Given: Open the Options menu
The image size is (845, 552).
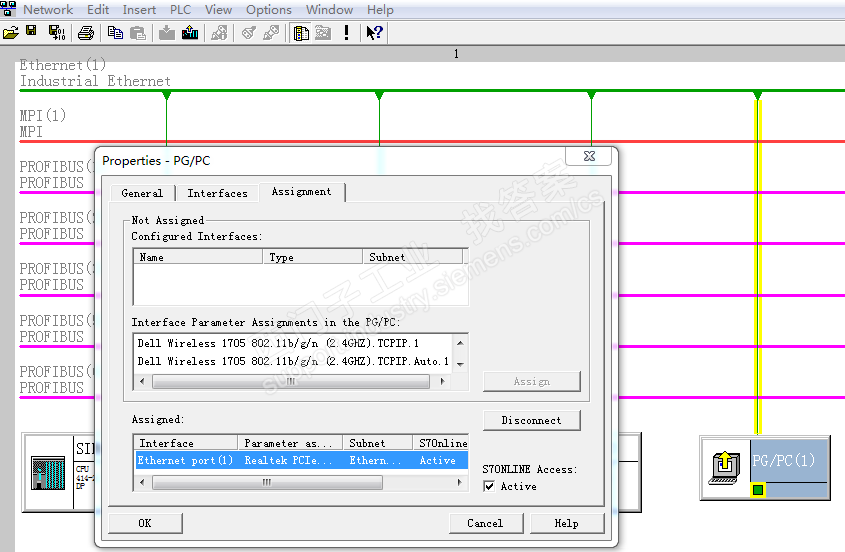Looking at the screenshot, I should point(269,10).
